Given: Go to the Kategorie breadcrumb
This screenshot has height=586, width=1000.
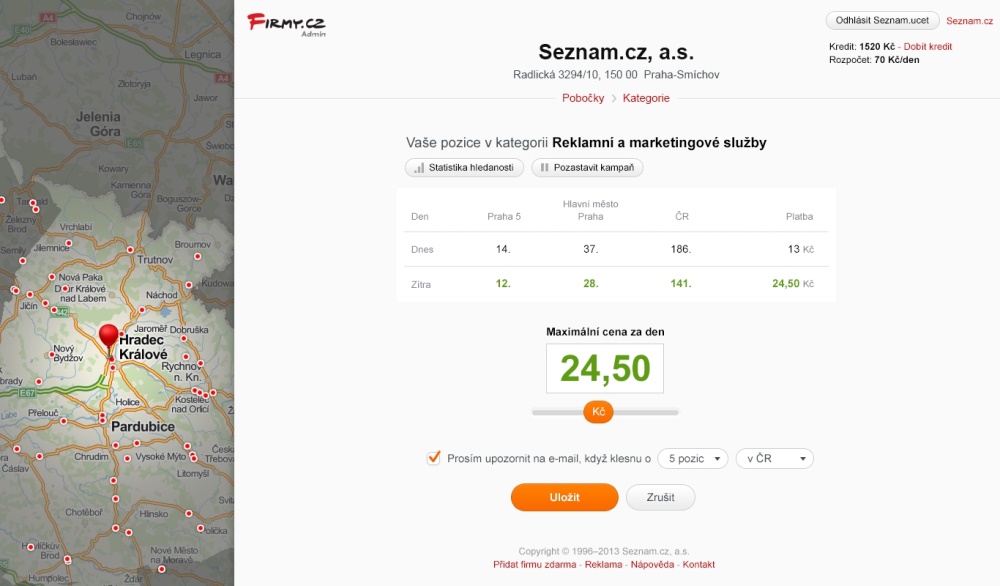Looking at the screenshot, I should click(x=646, y=98).
